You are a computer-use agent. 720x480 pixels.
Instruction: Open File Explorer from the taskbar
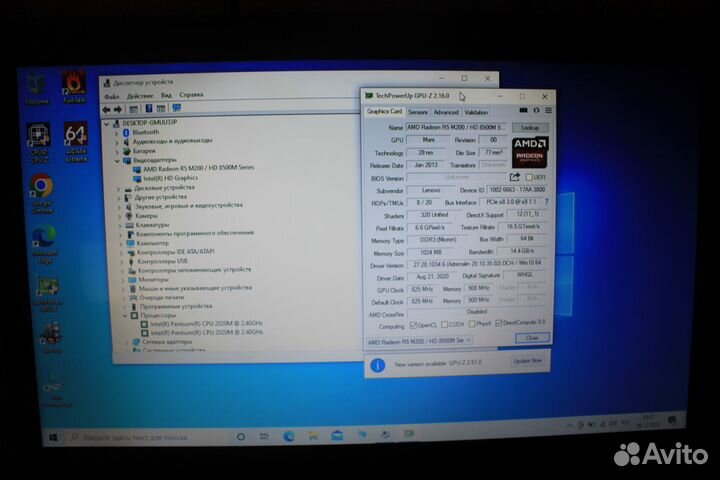pos(313,435)
